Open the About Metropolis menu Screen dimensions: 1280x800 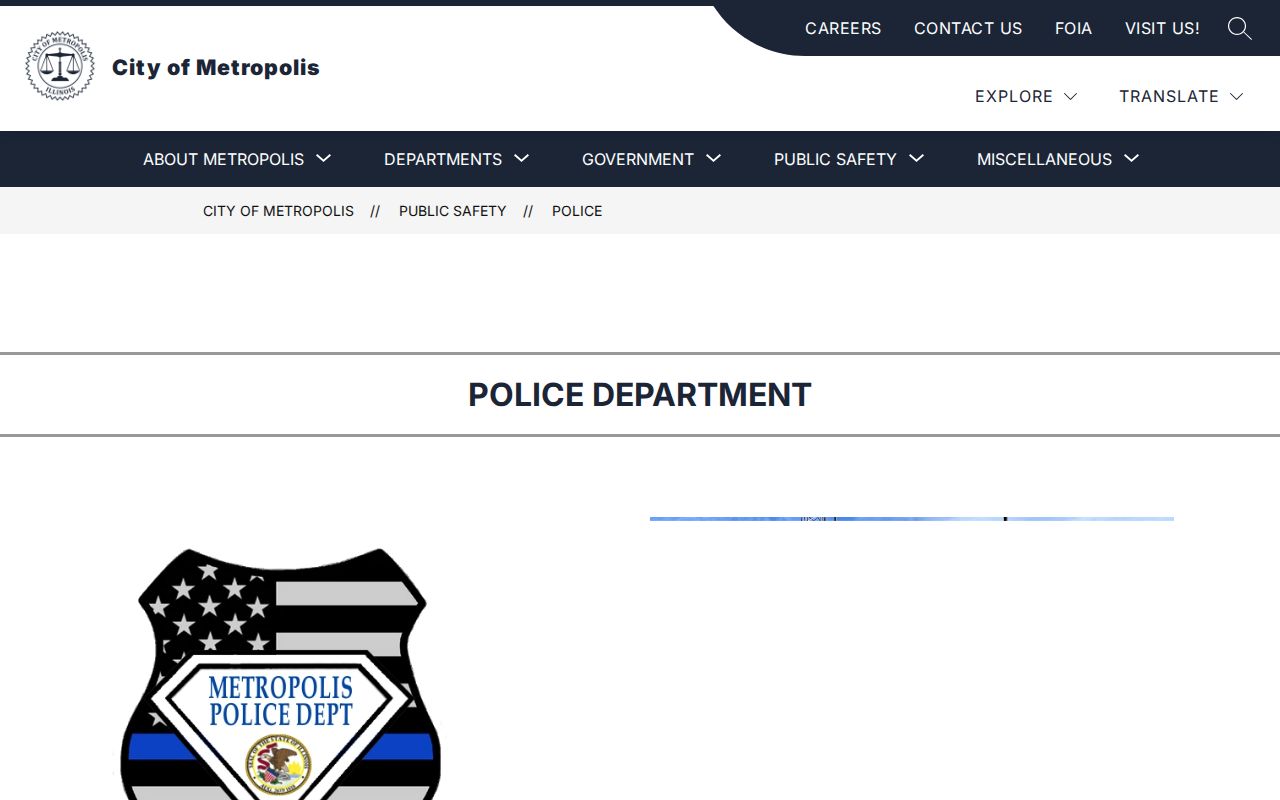[x=223, y=159]
